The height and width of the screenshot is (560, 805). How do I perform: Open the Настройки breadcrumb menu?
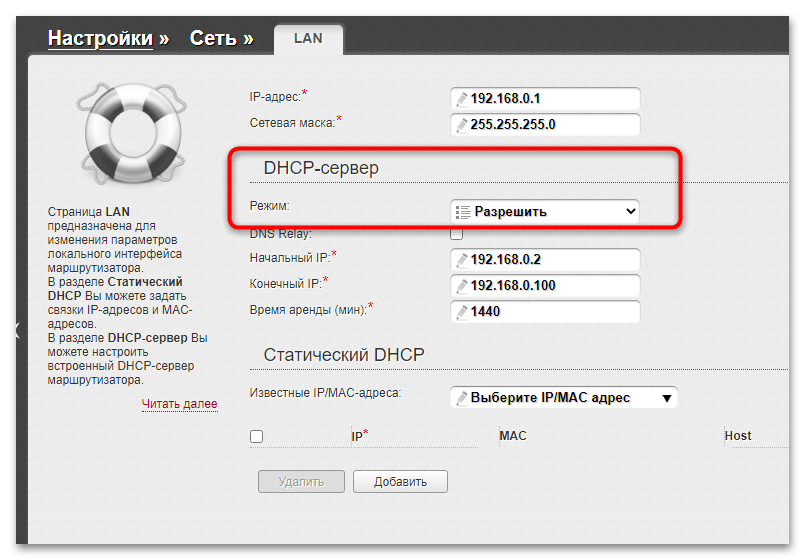(100, 39)
